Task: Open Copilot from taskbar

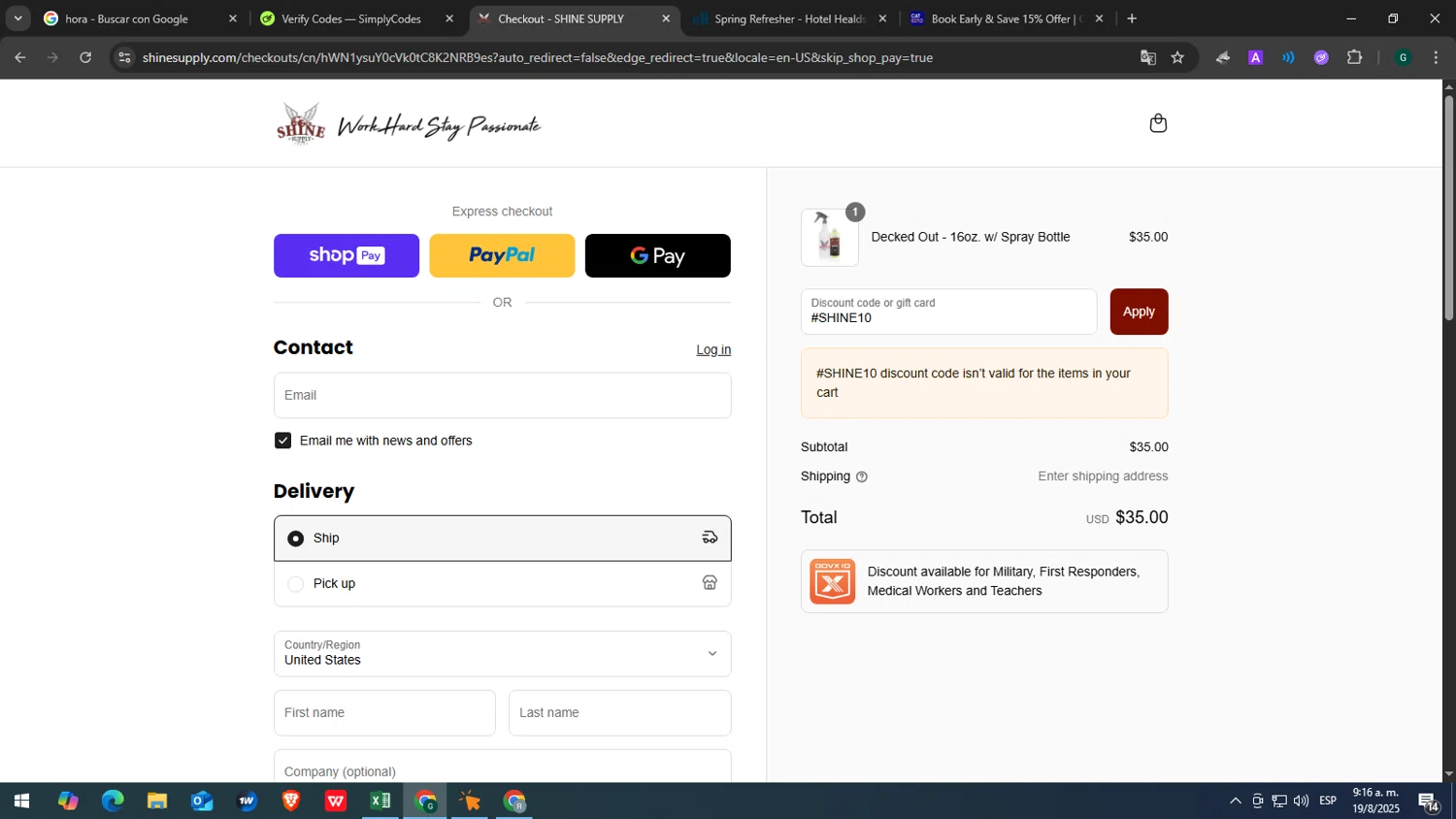Action: [x=68, y=801]
